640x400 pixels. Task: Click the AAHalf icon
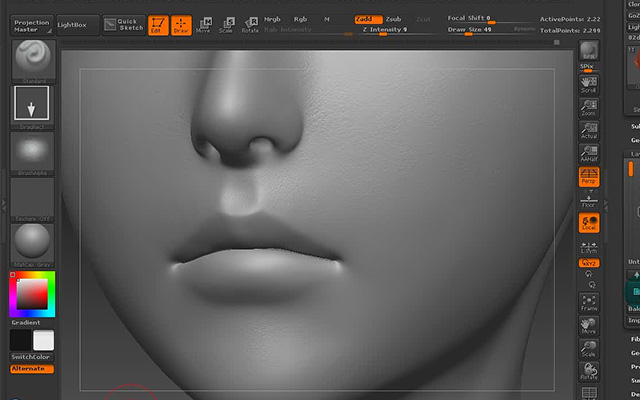(x=589, y=153)
